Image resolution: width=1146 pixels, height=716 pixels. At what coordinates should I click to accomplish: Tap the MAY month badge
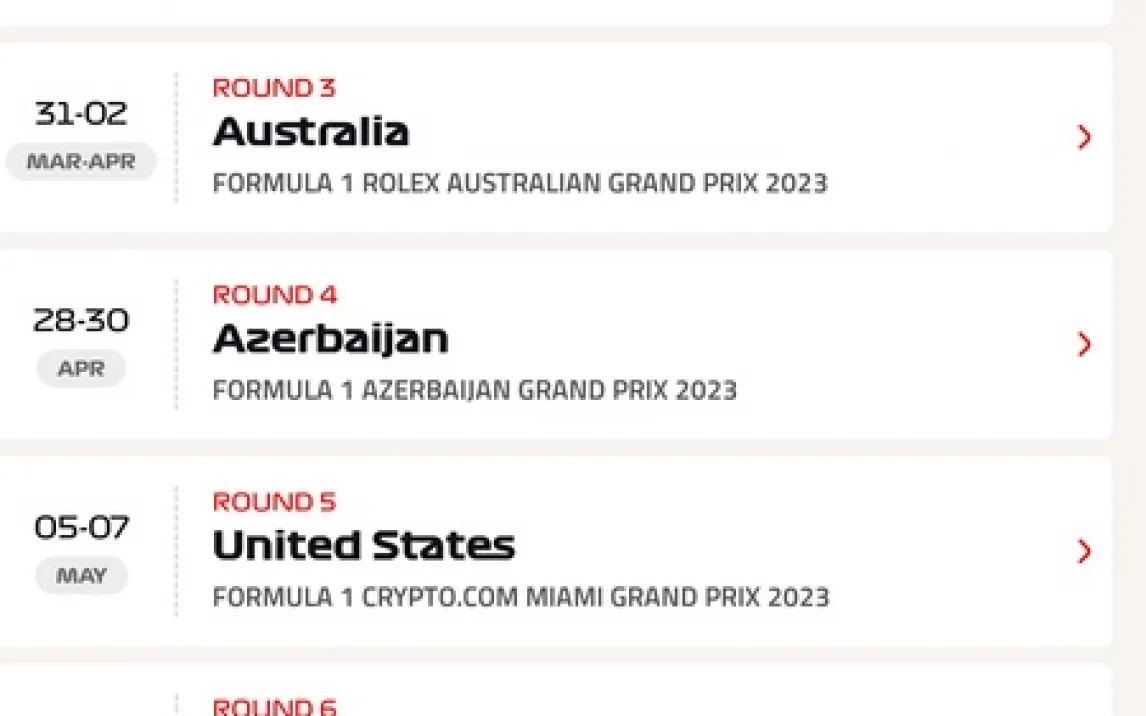[x=81, y=576]
